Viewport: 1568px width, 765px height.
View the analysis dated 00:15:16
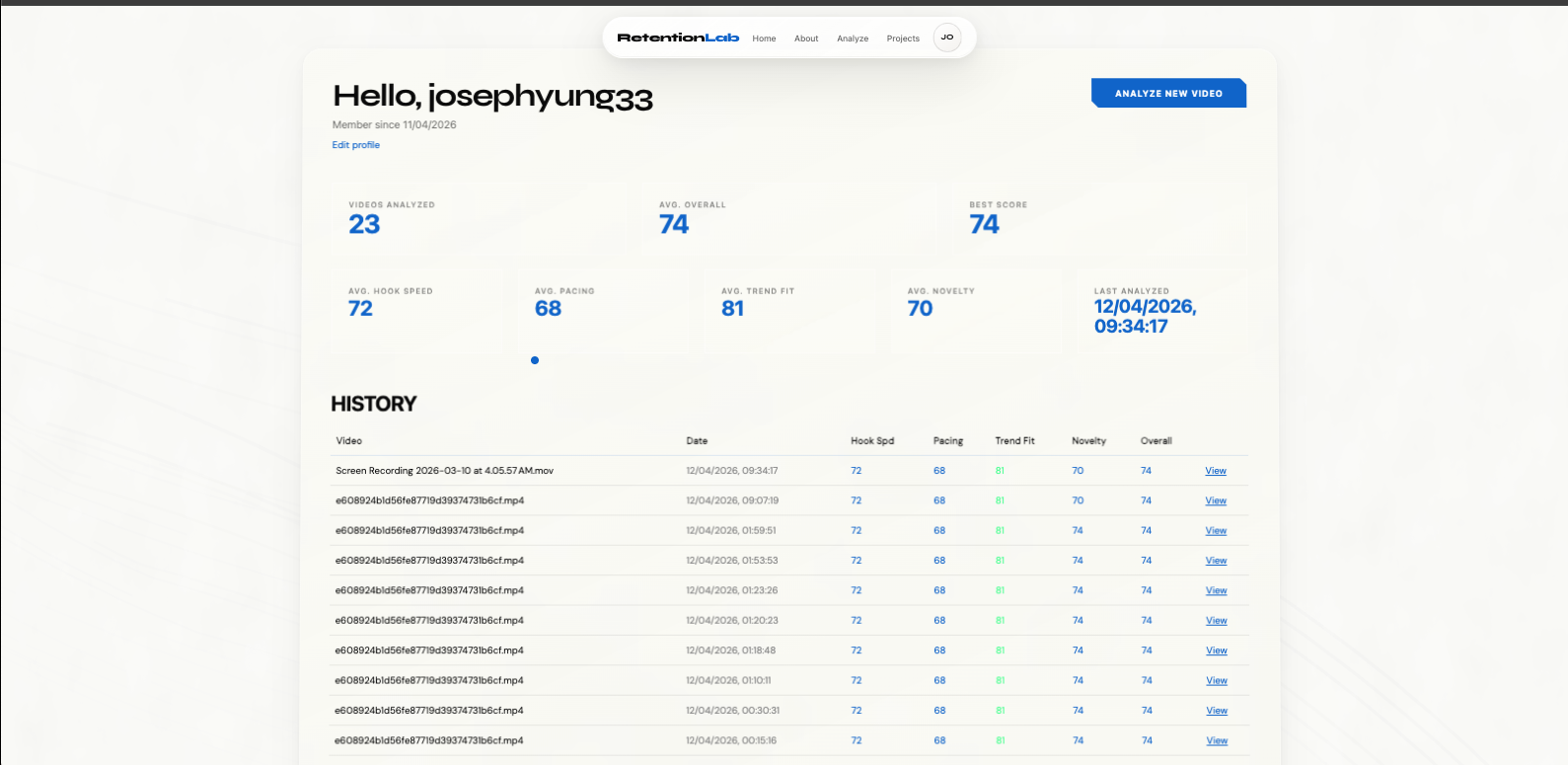(1216, 740)
